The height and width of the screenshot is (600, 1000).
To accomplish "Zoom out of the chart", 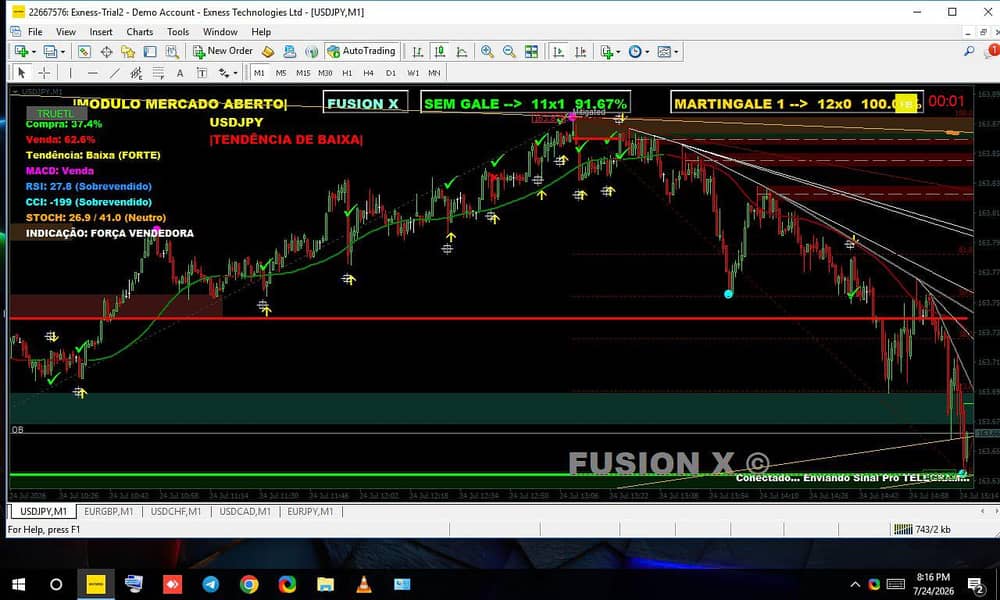I will pyautogui.click(x=509, y=52).
